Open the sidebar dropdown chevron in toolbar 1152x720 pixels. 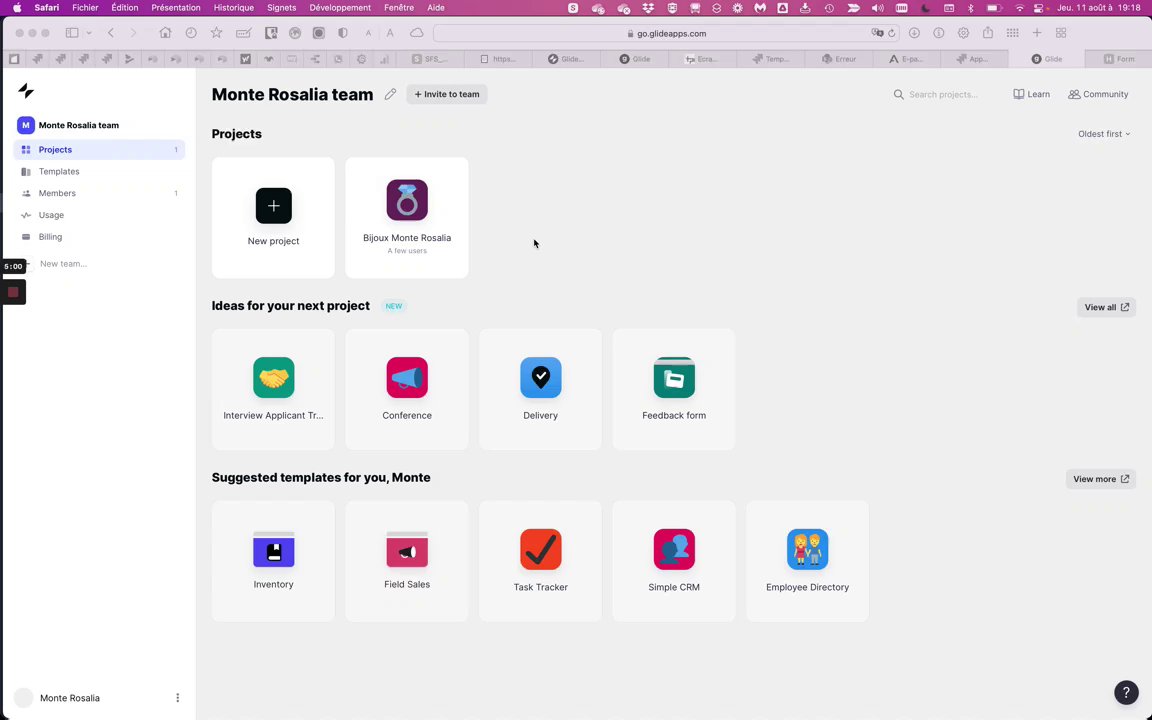click(x=88, y=33)
